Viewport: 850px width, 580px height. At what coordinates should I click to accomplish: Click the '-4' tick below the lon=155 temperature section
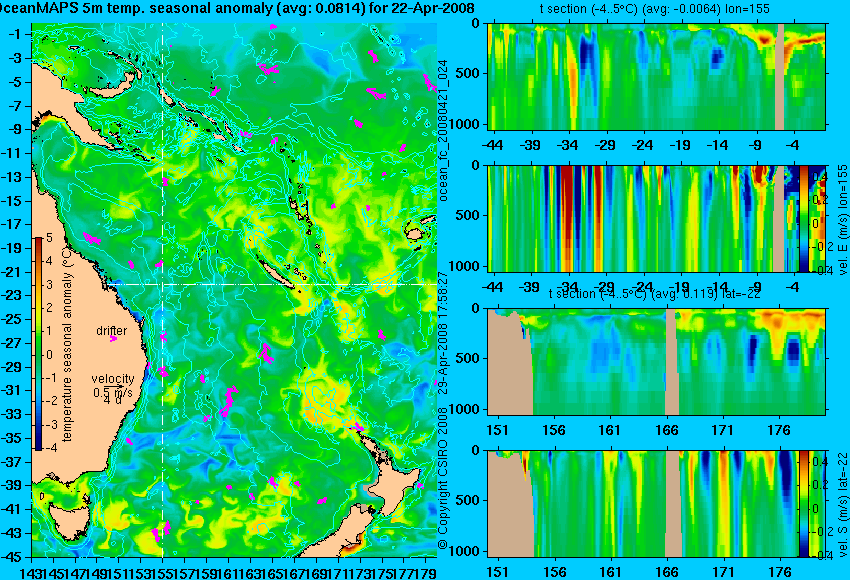[793, 145]
